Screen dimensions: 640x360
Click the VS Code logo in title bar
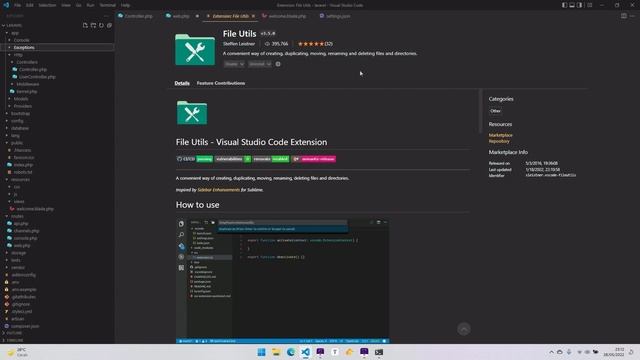pyautogui.click(x=6, y=5)
